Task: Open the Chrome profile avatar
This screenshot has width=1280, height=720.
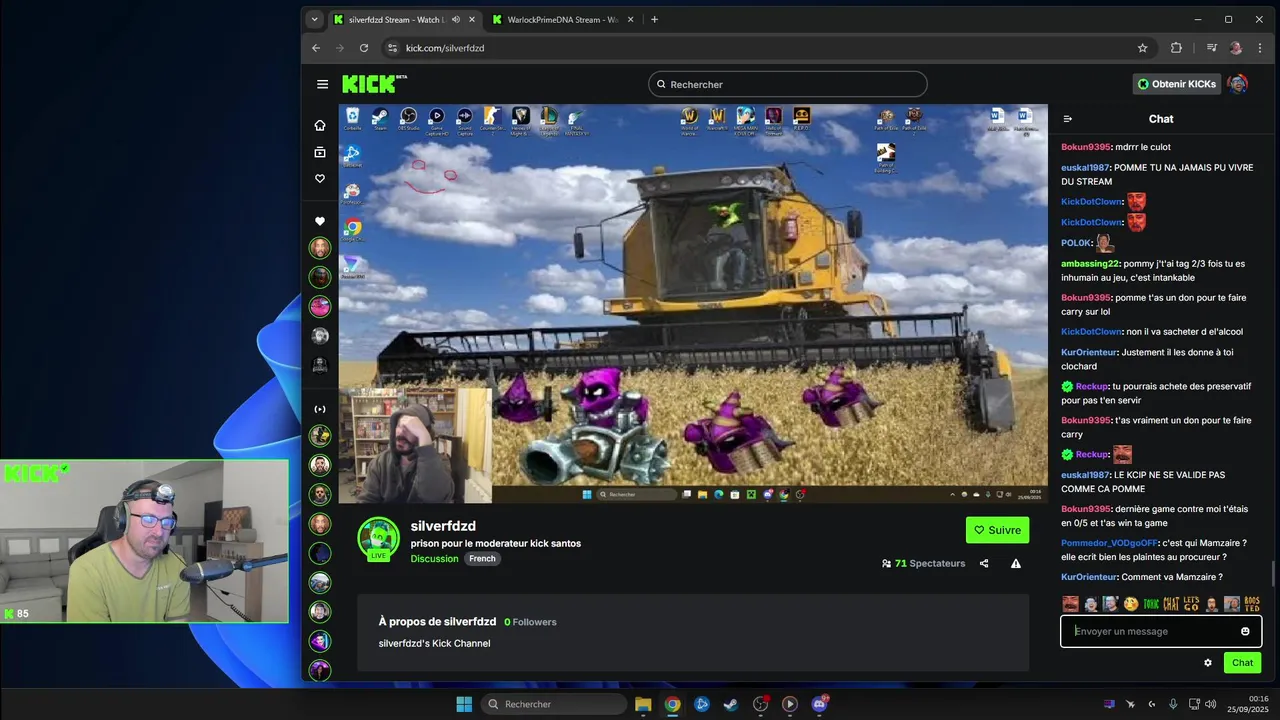Action: (x=1236, y=48)
